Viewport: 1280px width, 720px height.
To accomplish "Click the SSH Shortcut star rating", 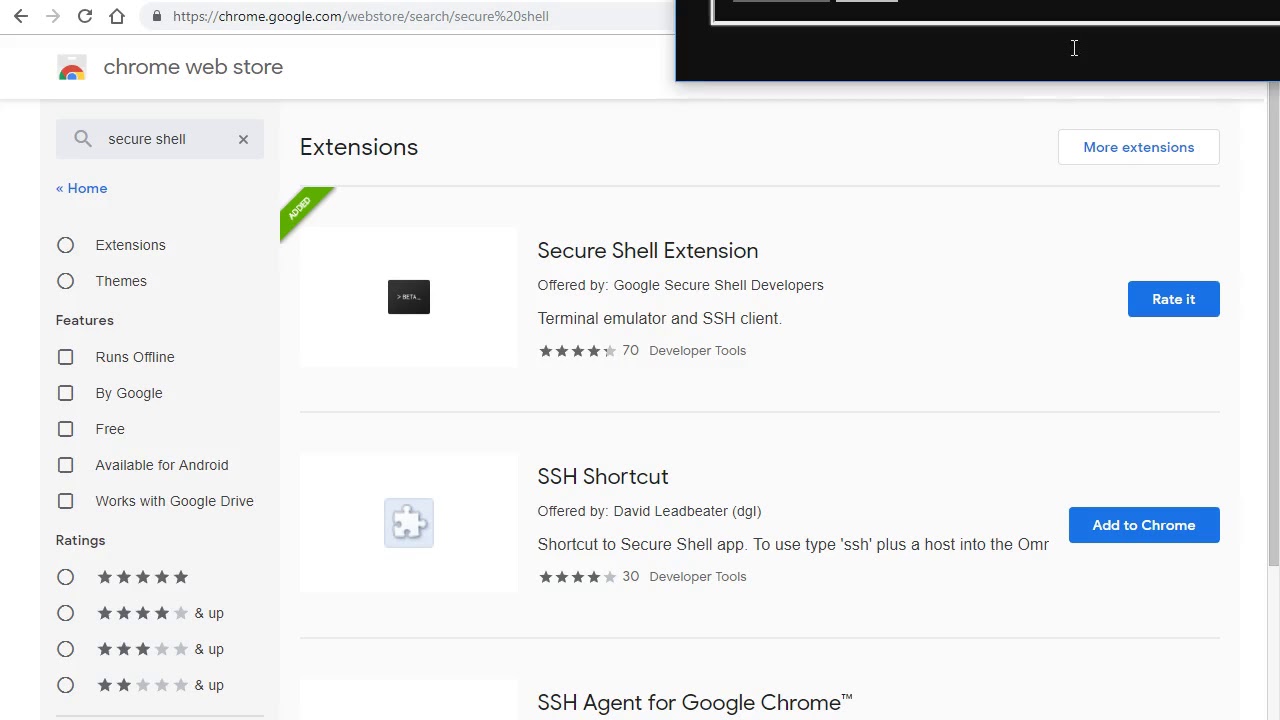I will pos(577,577).
